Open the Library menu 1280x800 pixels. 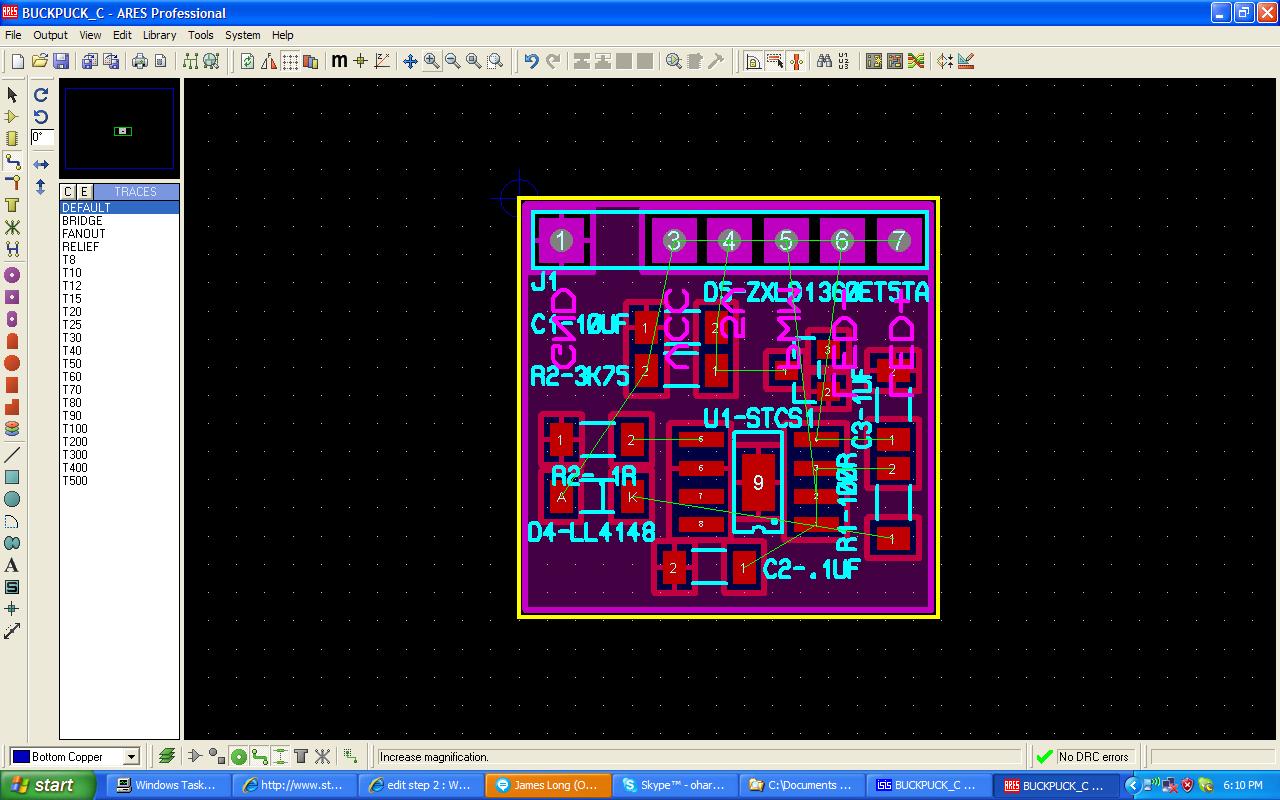[x=159, y=35]
